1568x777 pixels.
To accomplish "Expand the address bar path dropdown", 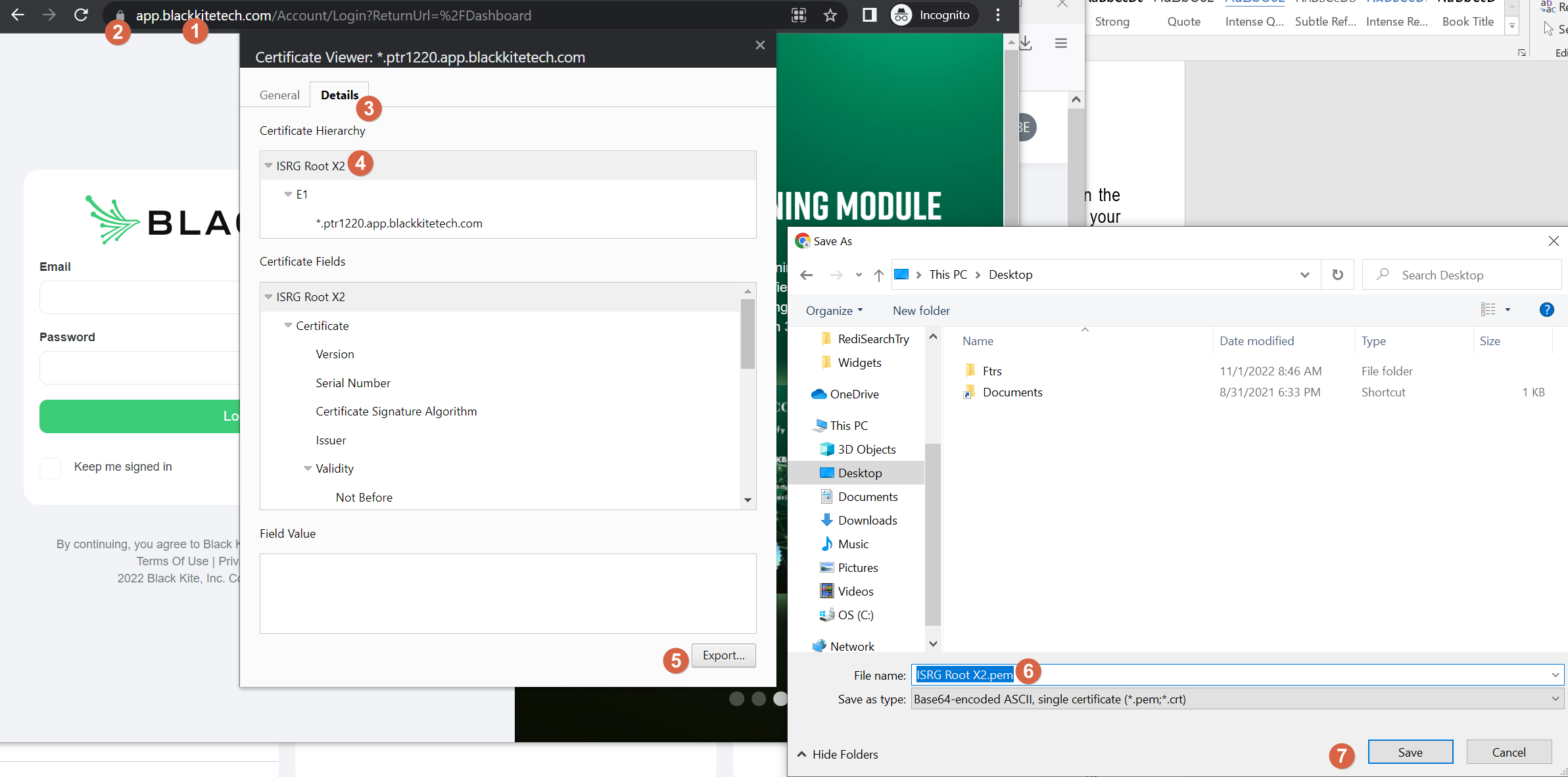I will coord(1304,275).
